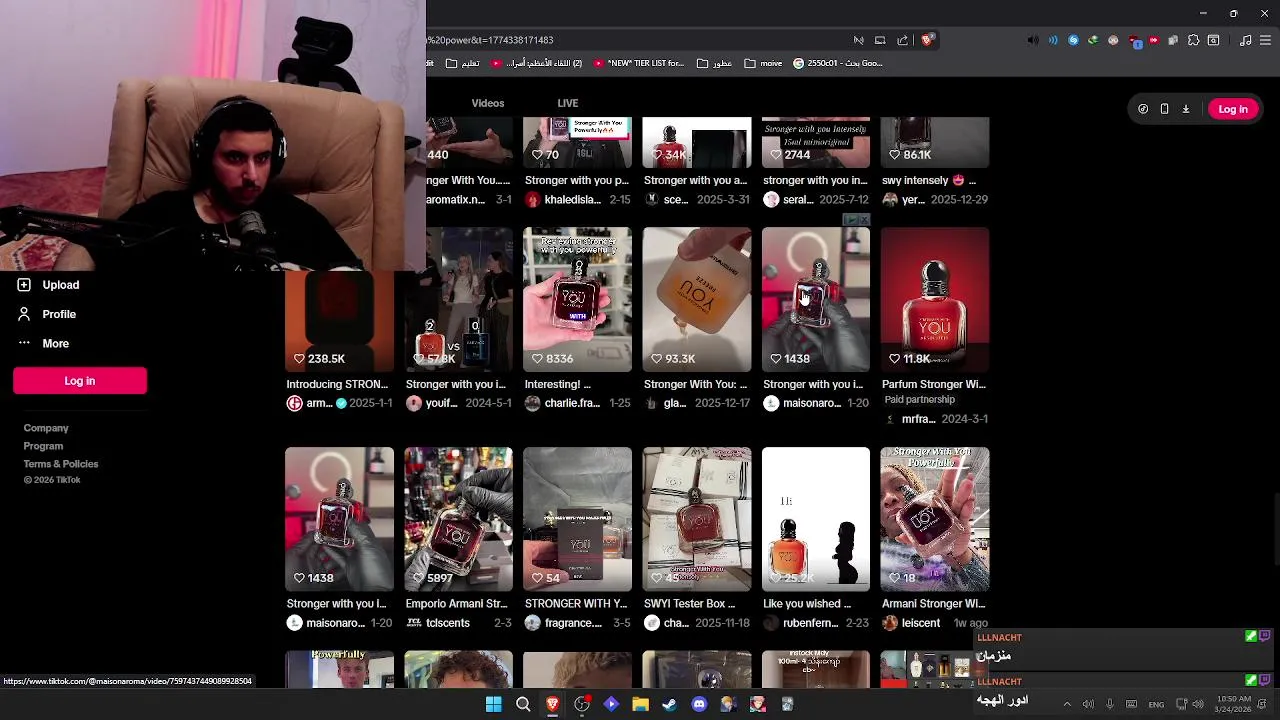
Task: Click the mrfra... author name
Action: pyautogui.click(x=919, y=419)
